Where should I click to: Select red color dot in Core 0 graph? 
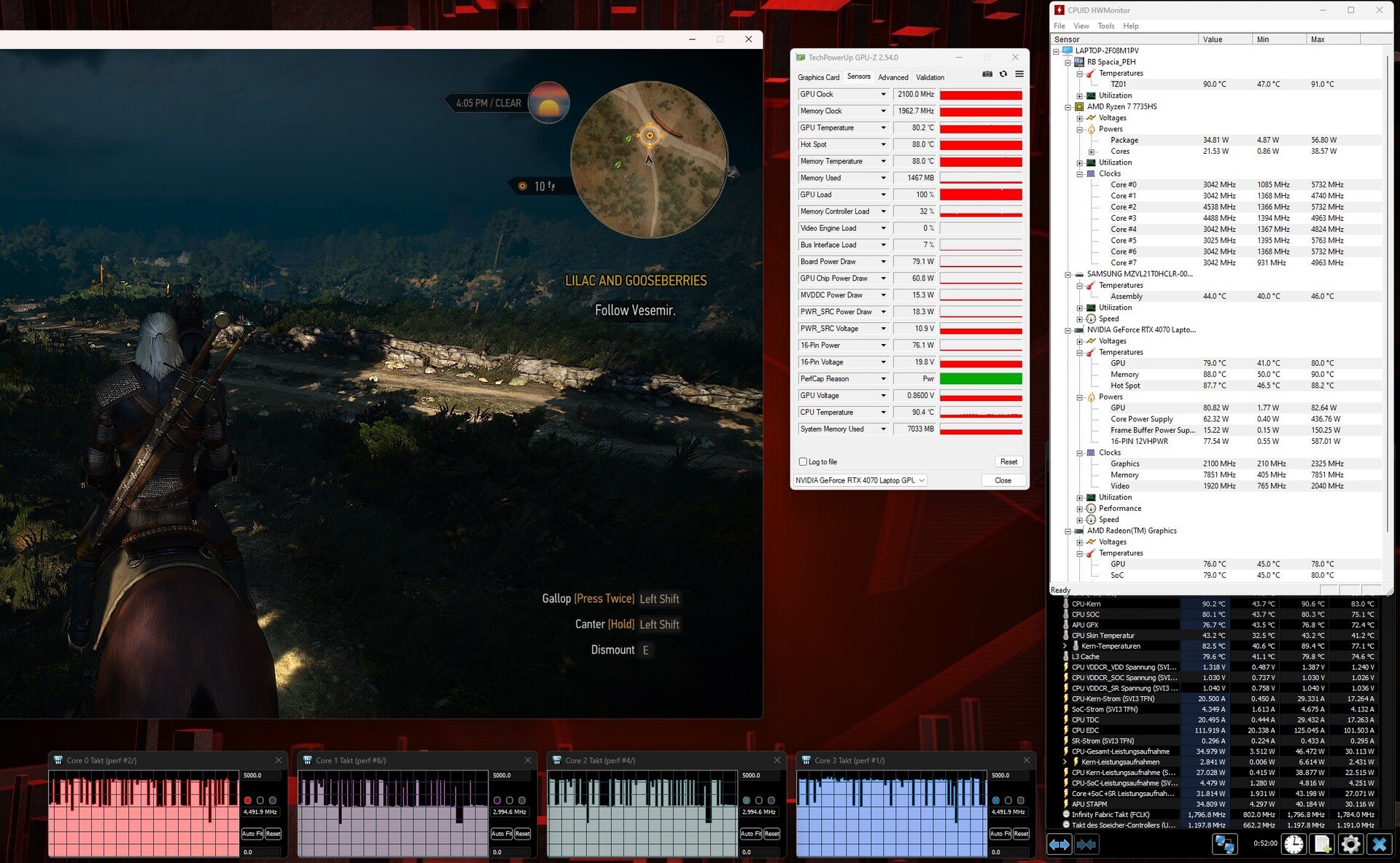pos(248,800)
